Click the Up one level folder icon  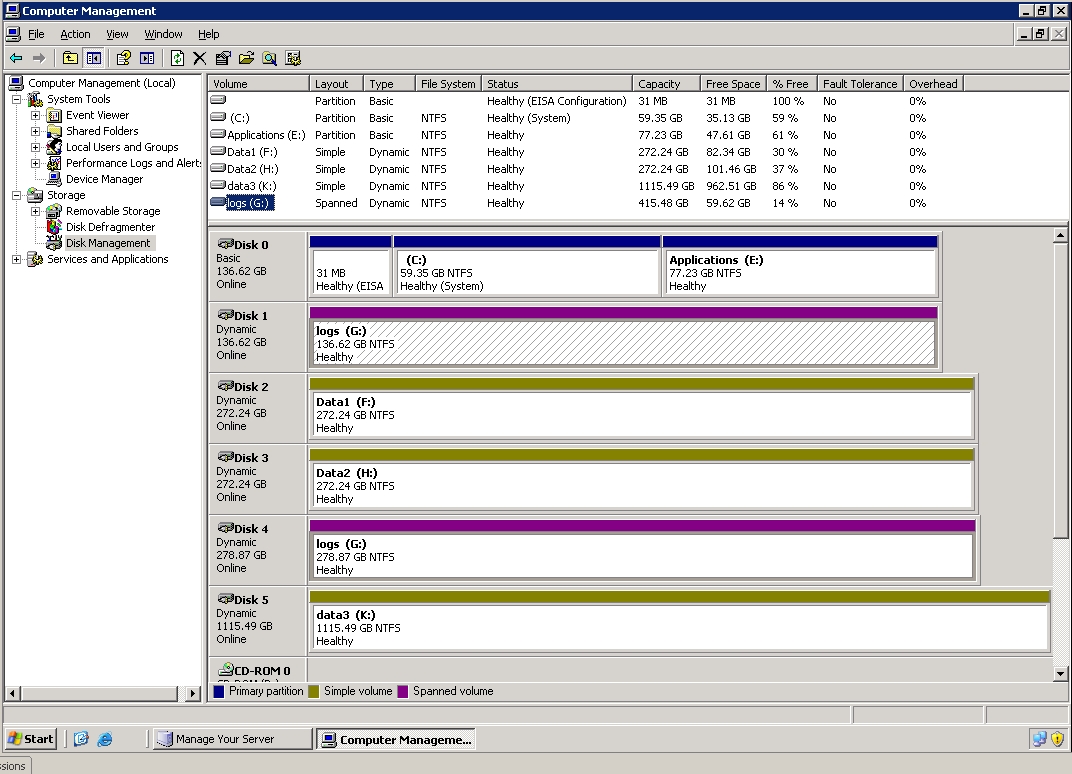click(x=70, y=59)
